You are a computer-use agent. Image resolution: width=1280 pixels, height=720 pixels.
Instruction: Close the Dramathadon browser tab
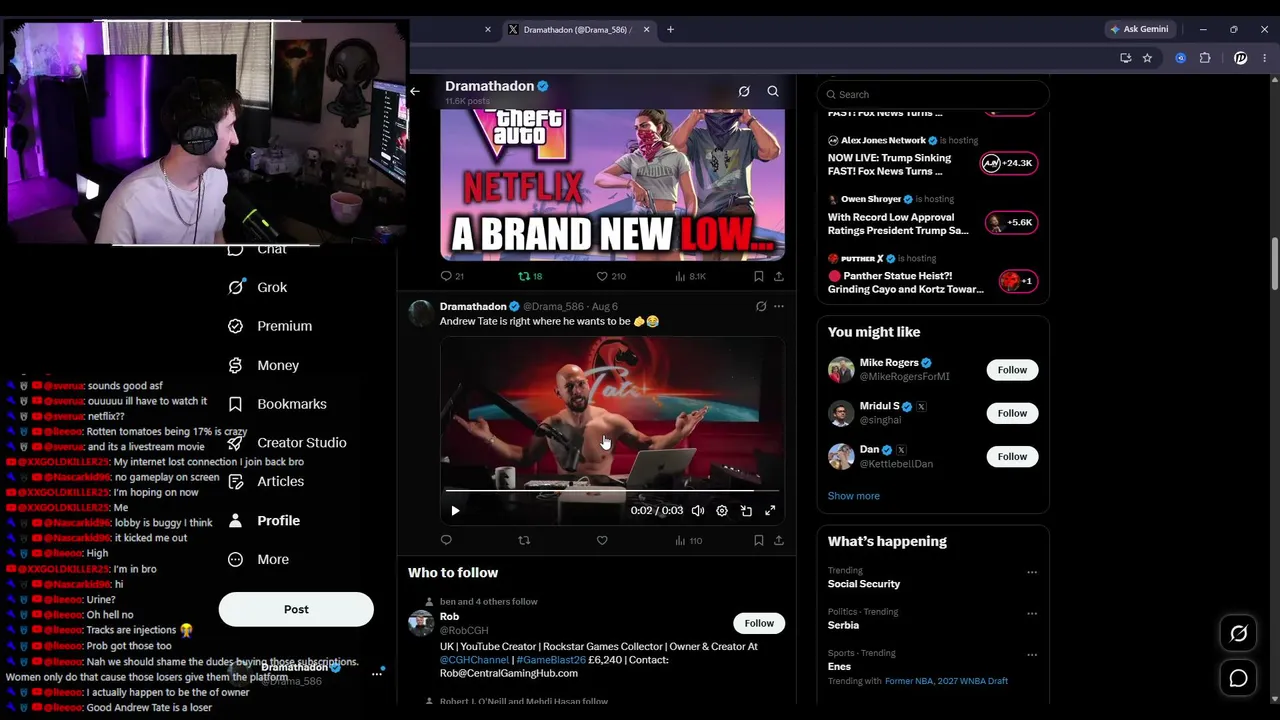tap(646, 29)
